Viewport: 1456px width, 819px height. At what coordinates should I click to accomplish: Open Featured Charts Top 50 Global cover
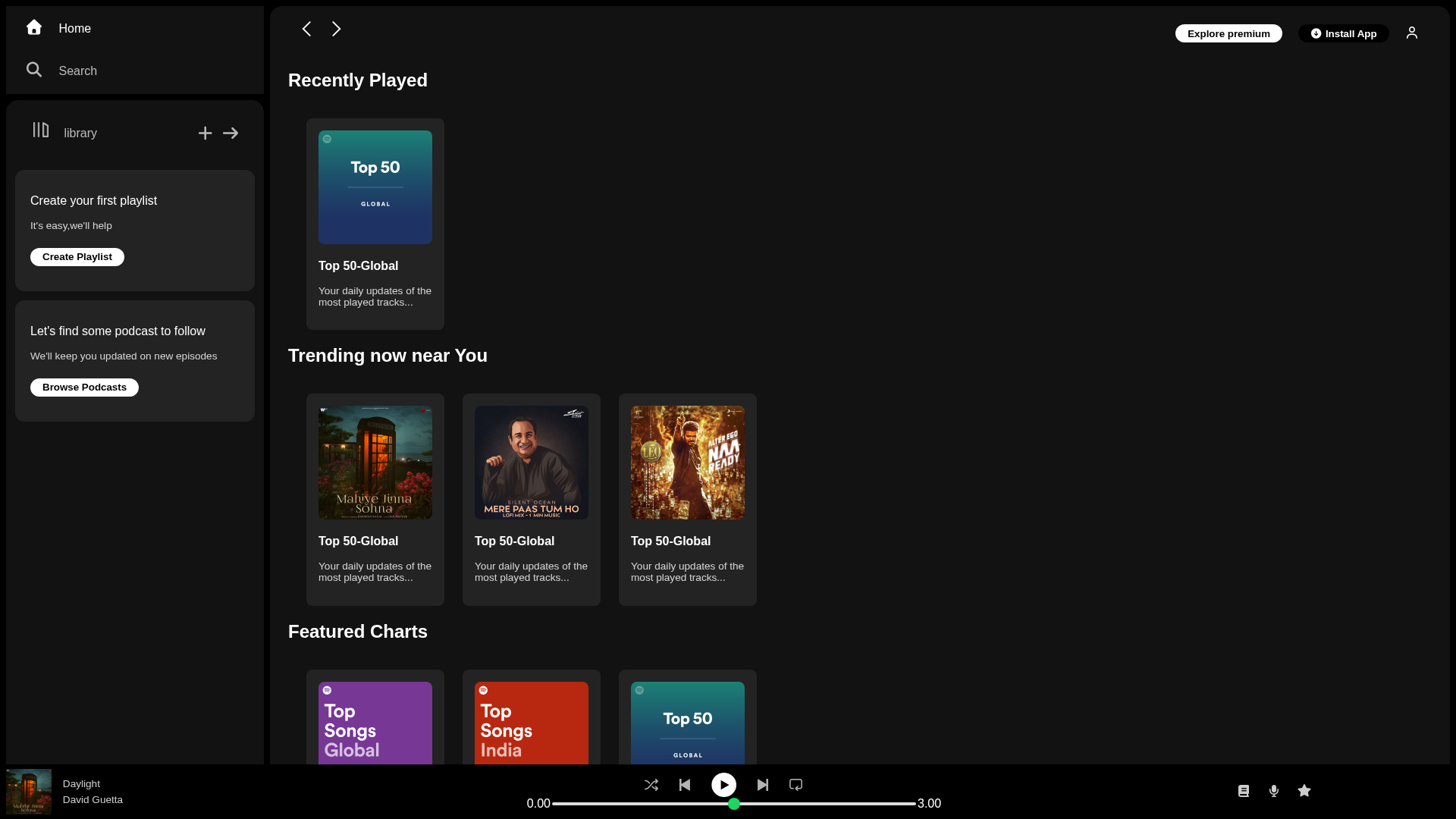688,723
